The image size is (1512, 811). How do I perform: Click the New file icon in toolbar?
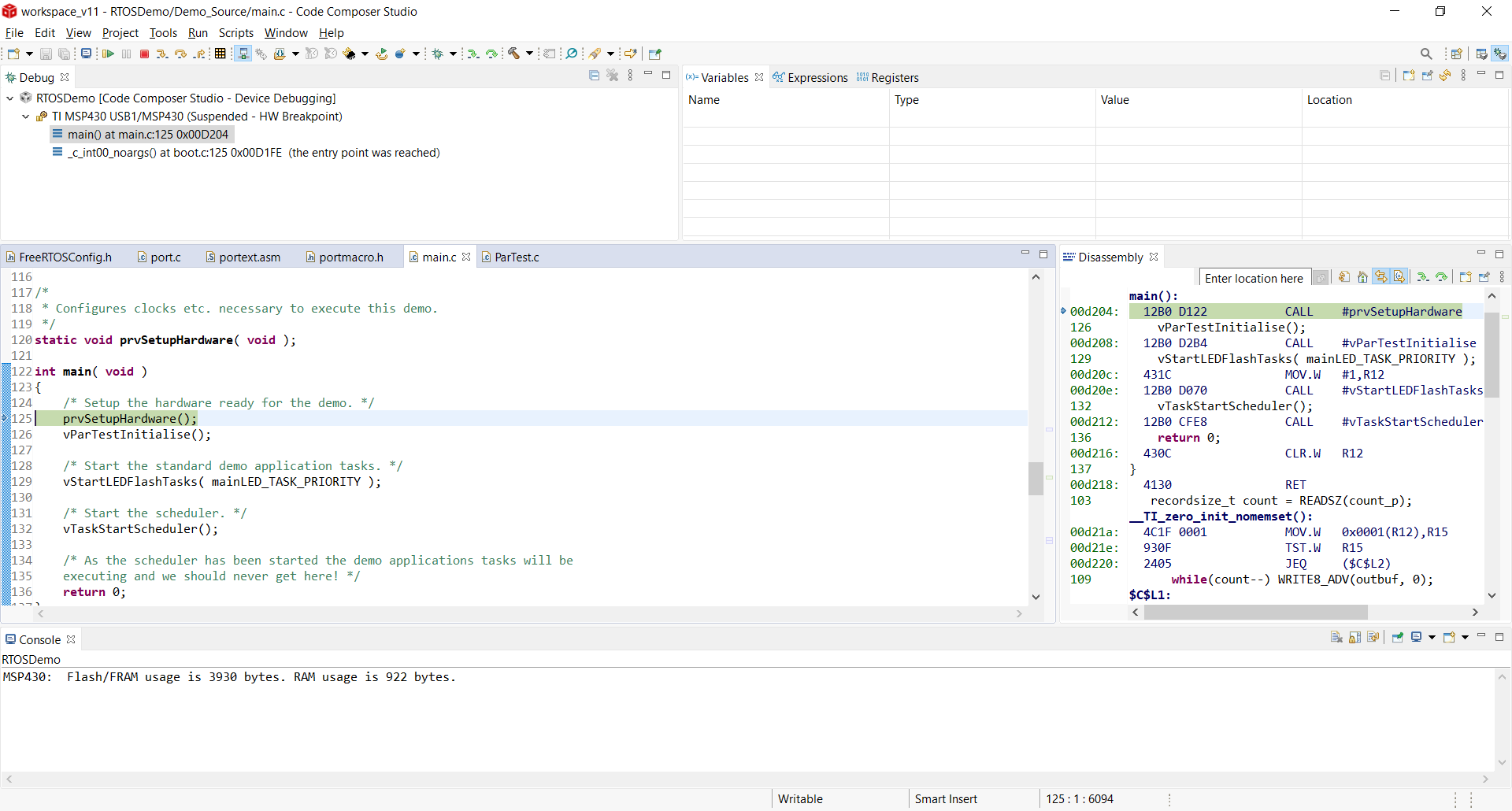click(x=13, y=54)
